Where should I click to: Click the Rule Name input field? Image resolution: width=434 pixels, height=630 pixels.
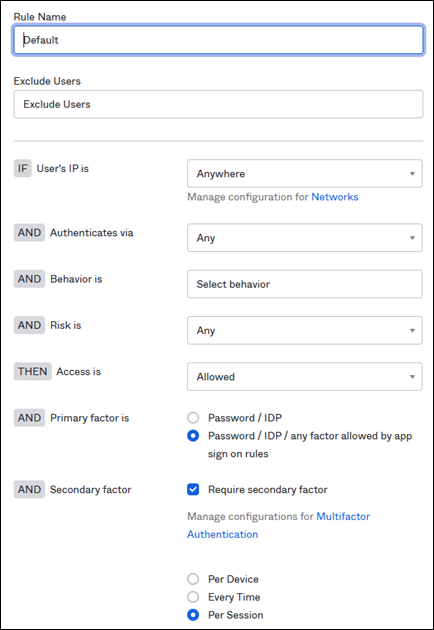(218, 40)
